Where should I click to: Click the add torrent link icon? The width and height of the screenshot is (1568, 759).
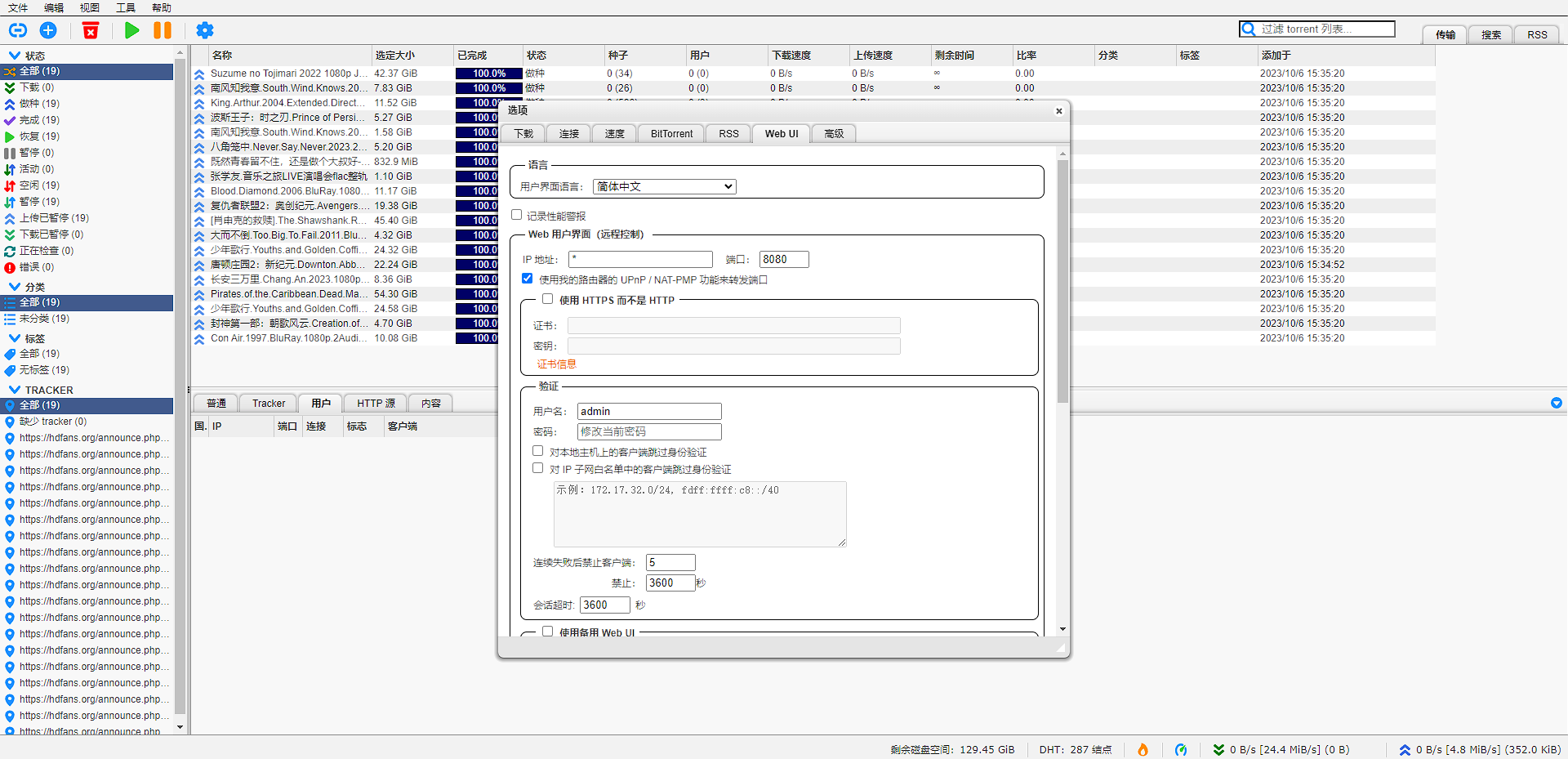[x=18, y=30]
